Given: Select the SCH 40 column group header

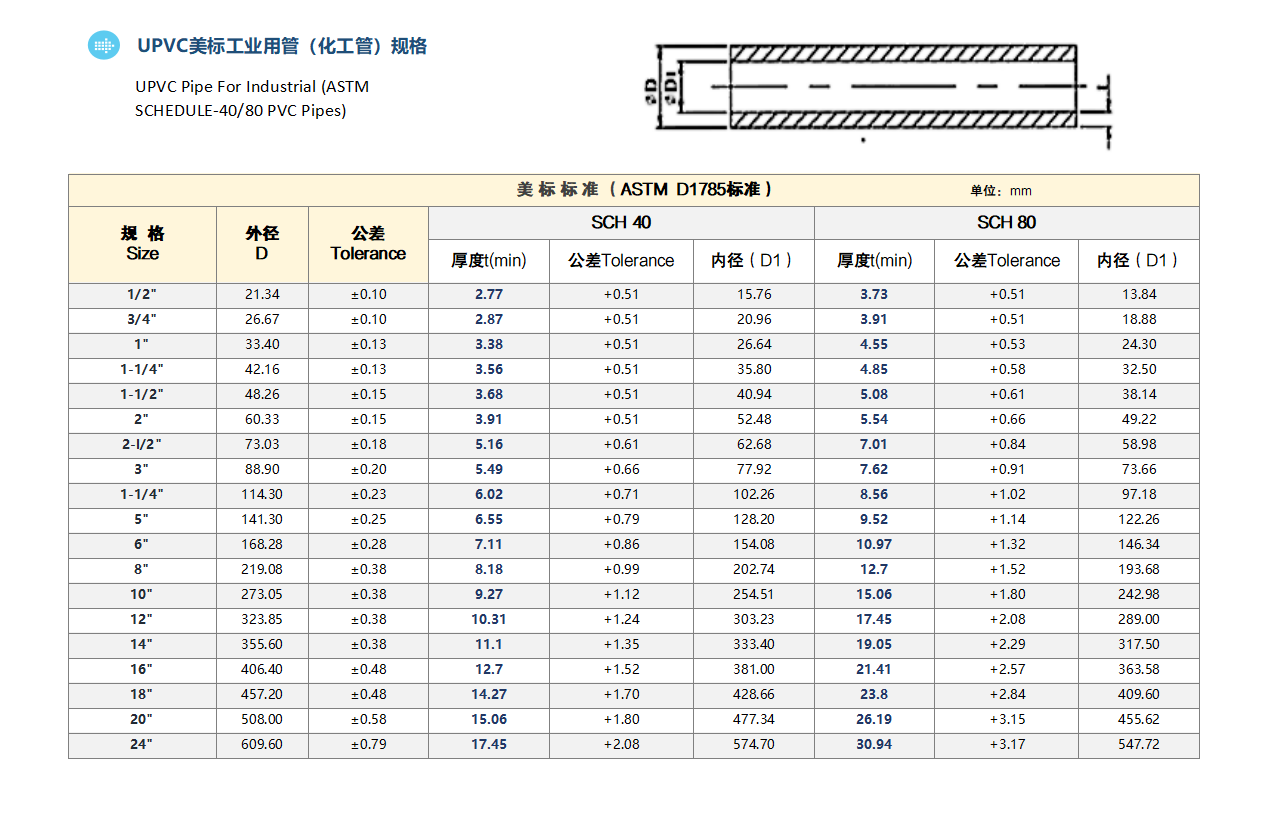Looking at the screenshot, I should point(621,222).
